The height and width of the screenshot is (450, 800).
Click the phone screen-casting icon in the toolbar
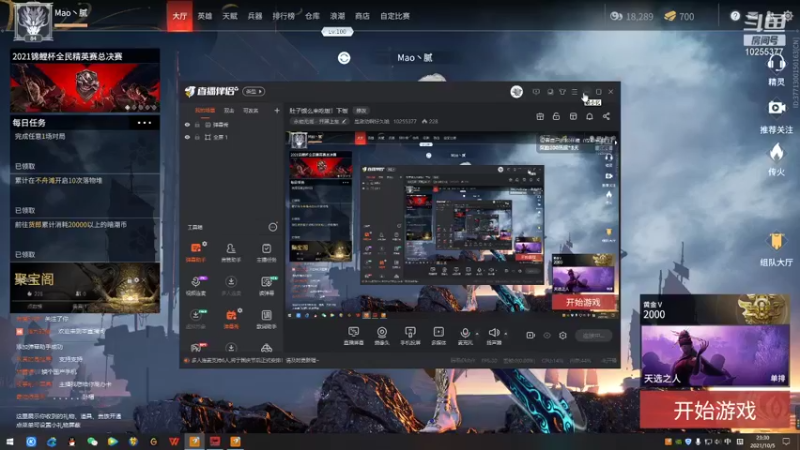410,335
